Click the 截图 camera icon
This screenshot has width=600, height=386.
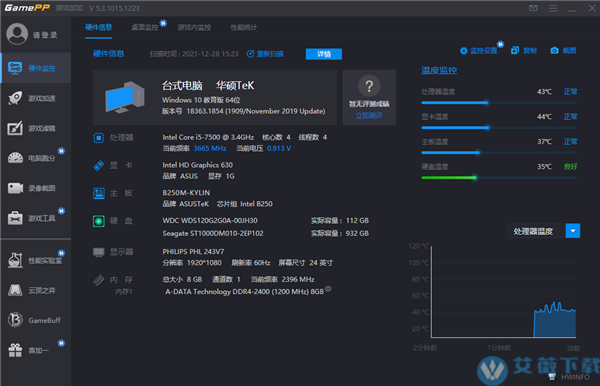coord(554,50)
